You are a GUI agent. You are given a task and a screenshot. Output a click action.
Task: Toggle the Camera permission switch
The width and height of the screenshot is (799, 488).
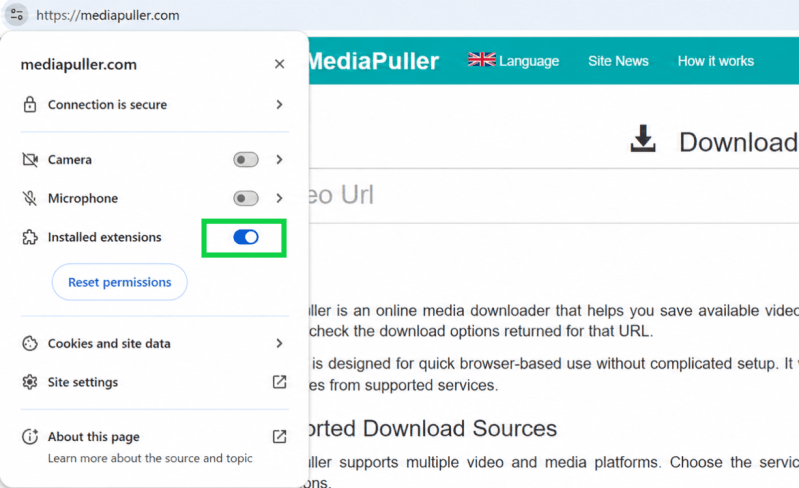246,159
